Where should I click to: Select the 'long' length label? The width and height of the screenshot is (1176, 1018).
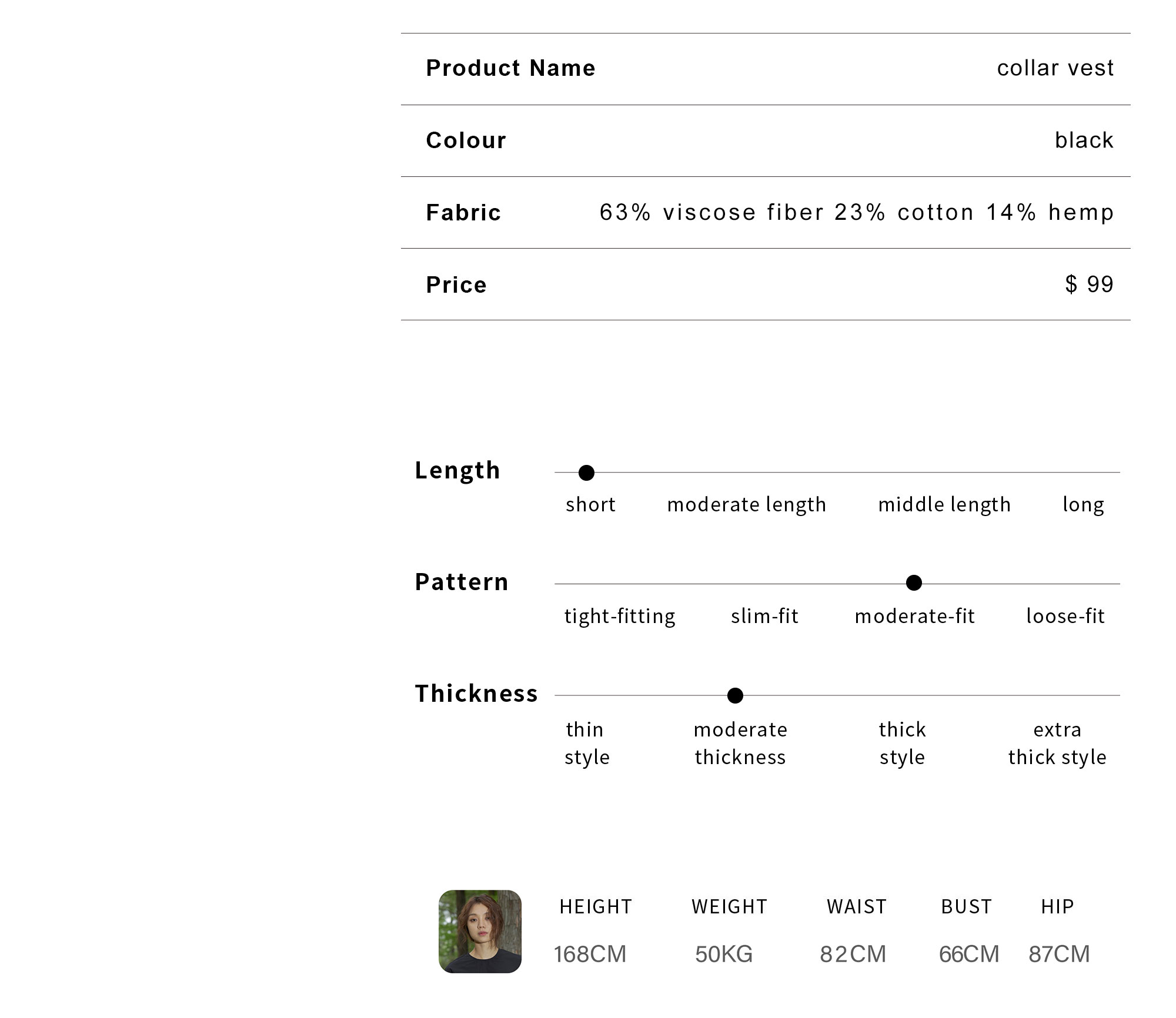pos(1083,505)
